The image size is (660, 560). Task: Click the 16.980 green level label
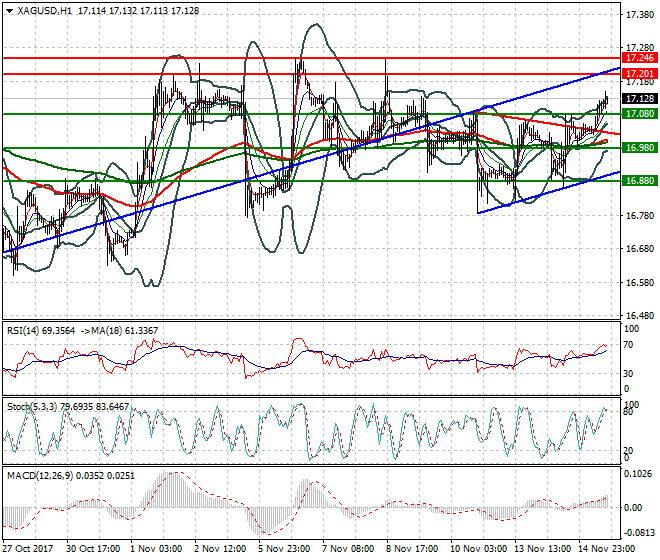coord(639,147)
